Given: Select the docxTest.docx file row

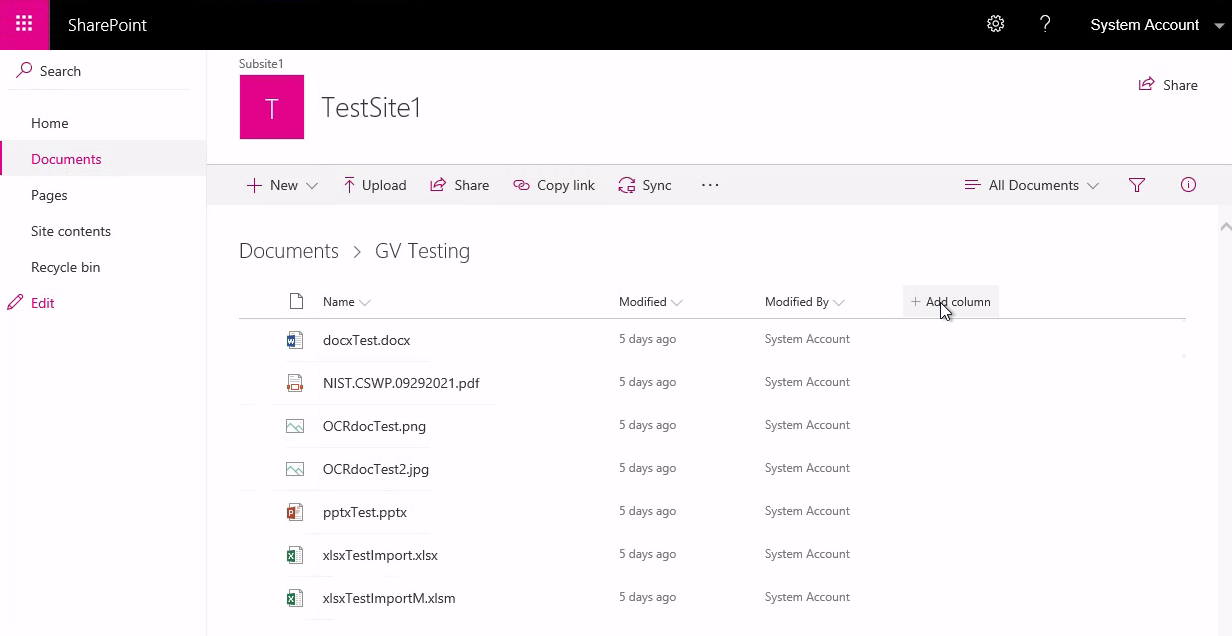Looking at the screenshot, I should [x=367, y=340].
